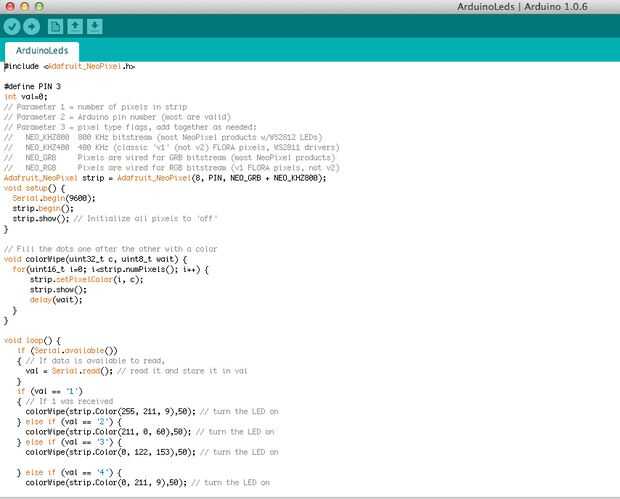Click the 'int val=0;' line
This screenshot has width=620, height=499.
pyautogui.click(x=26, y=96)
